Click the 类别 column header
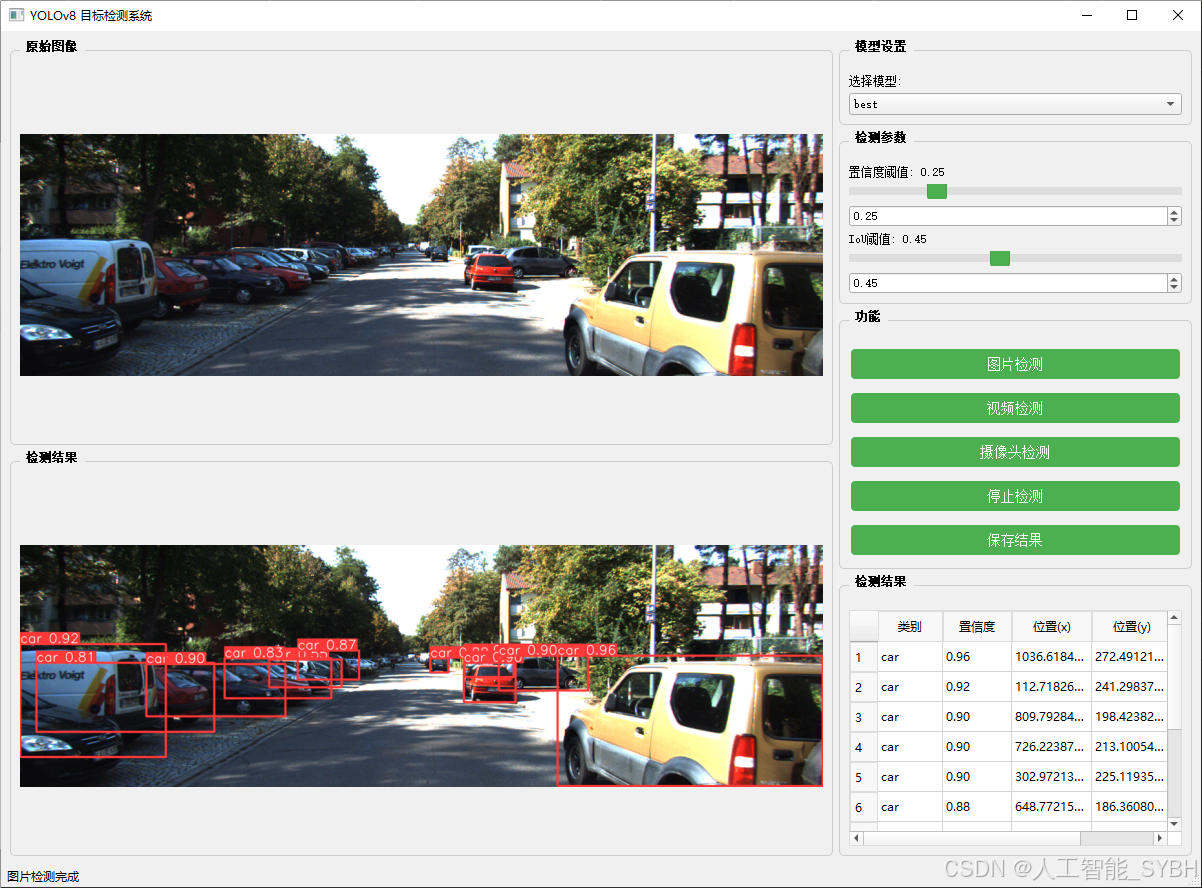 click(910, 627)
